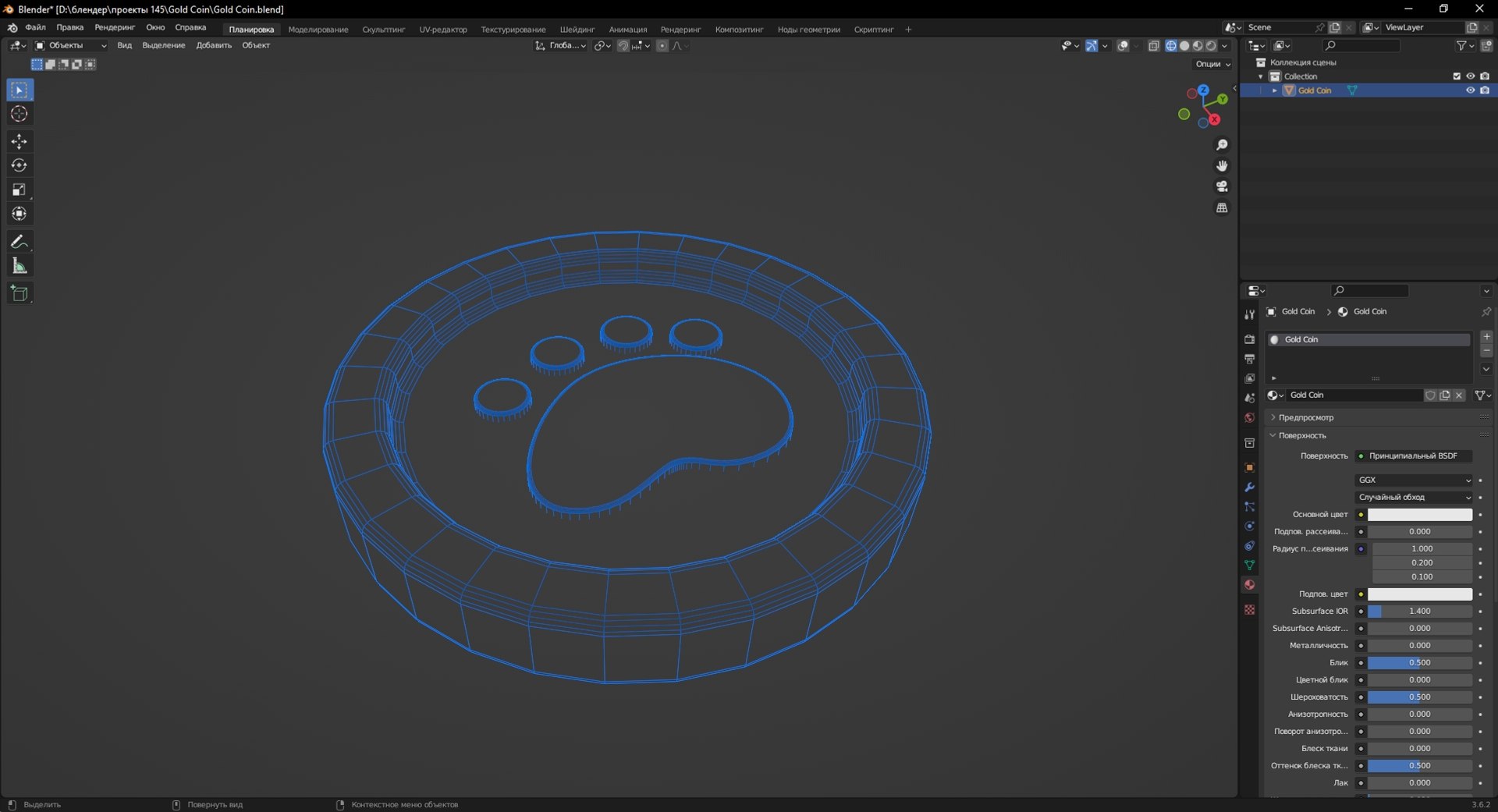
Task: Activate the Rotate tool
Action: click(x=20, y=165)
